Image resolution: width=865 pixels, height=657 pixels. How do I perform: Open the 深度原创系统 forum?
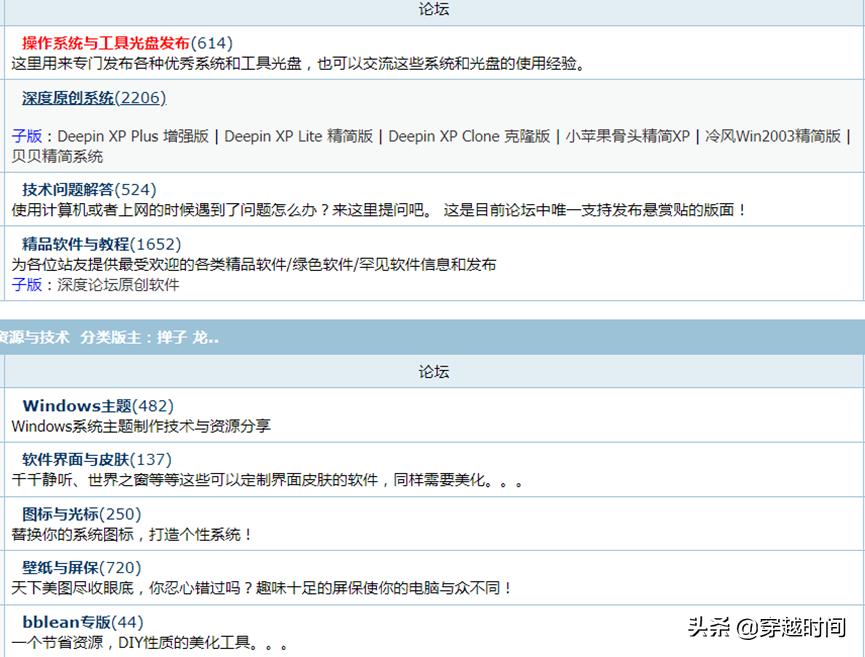(x=65, y=98)
